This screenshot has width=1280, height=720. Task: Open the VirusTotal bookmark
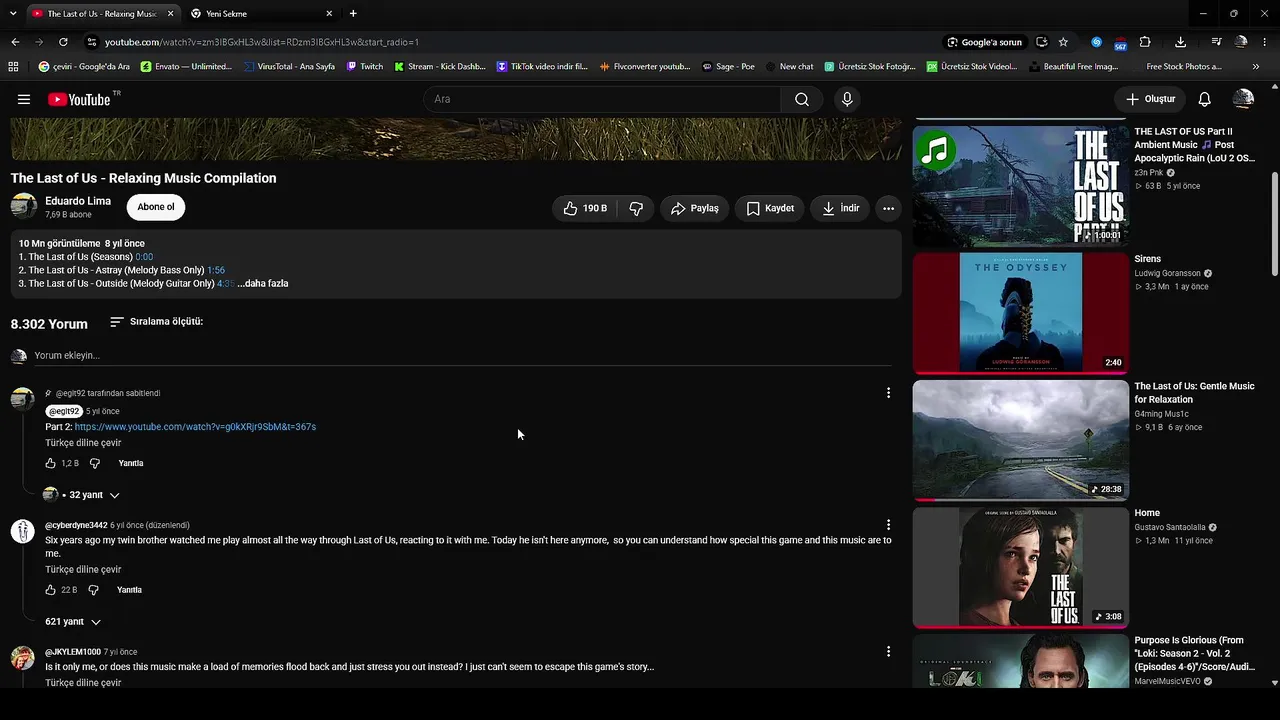point(289,67)
